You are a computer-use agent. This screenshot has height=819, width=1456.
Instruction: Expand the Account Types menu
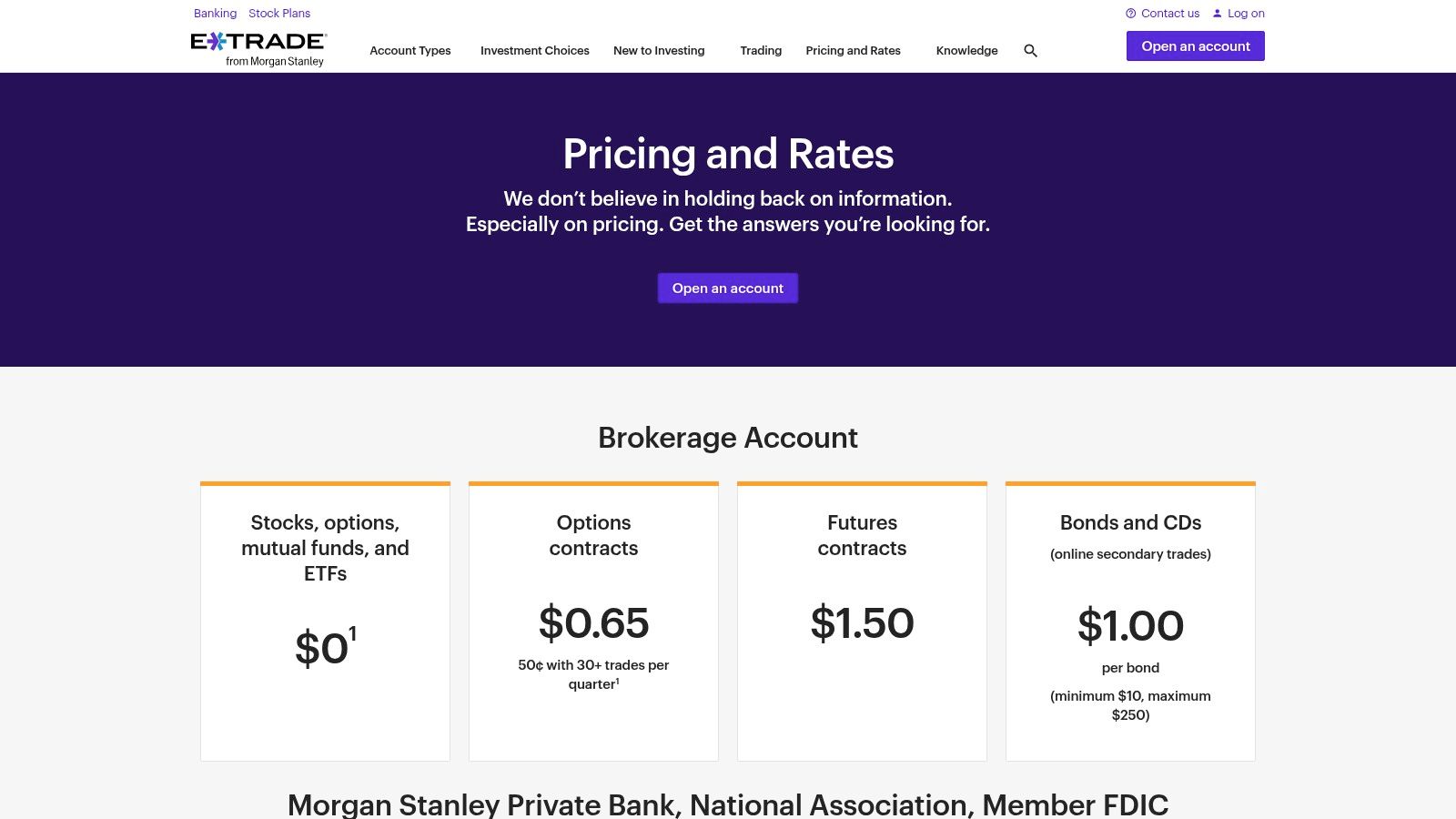[x=409, y=51]
